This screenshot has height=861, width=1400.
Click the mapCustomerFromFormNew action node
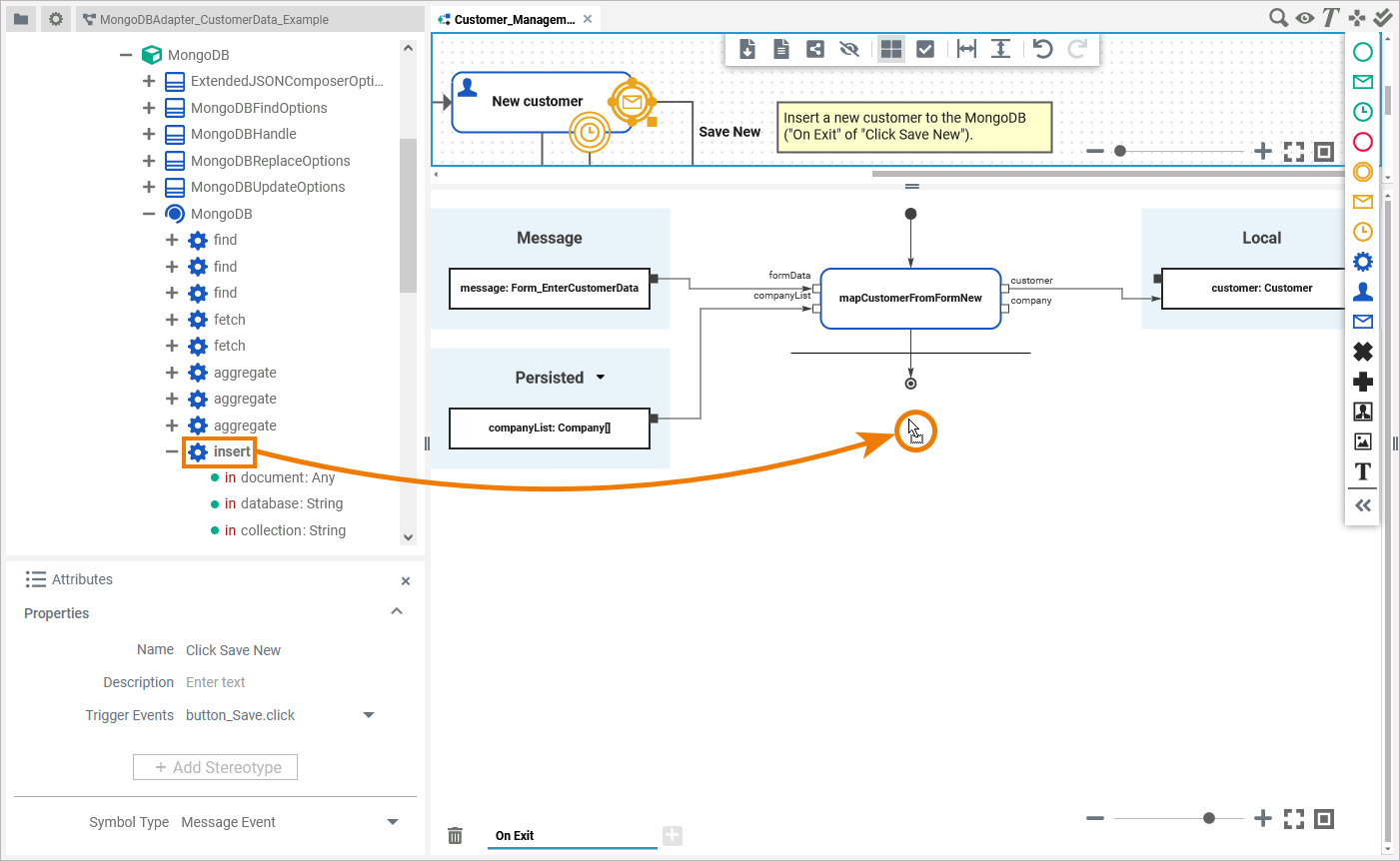pyautogui.click(x=910, y=298)
